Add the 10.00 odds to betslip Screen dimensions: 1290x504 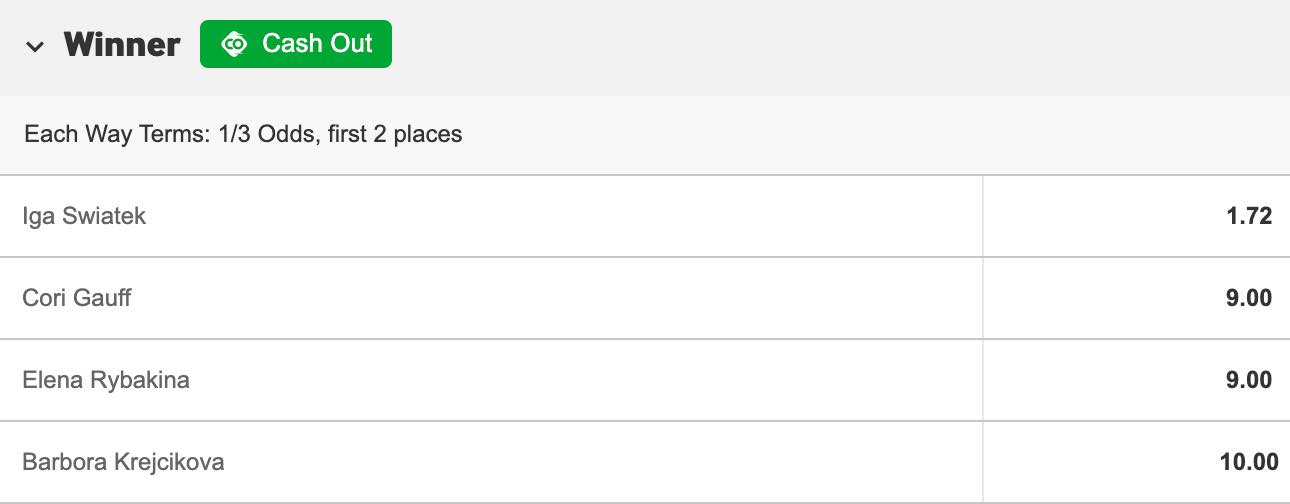point(1136,462)
